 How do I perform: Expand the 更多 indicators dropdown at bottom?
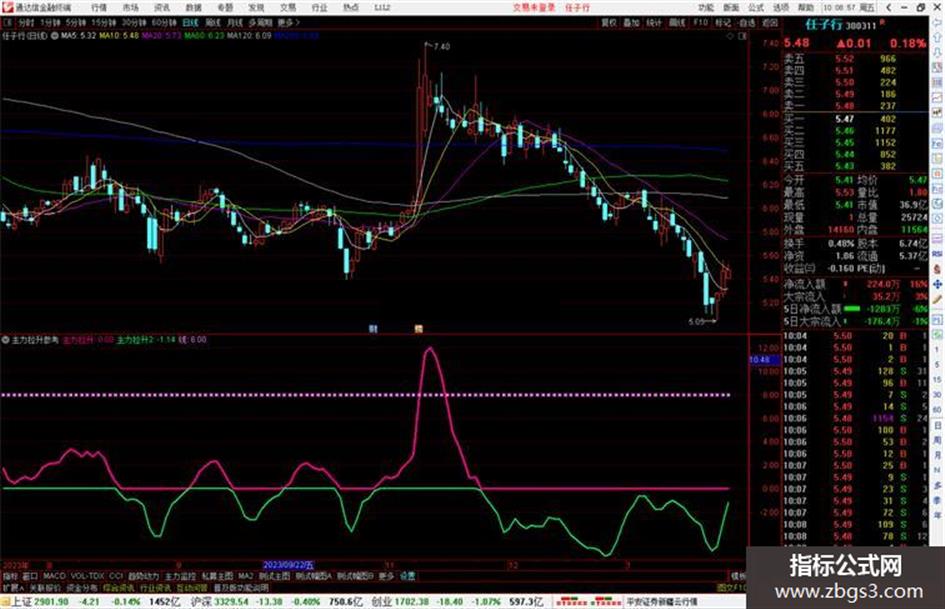(386, 576)
